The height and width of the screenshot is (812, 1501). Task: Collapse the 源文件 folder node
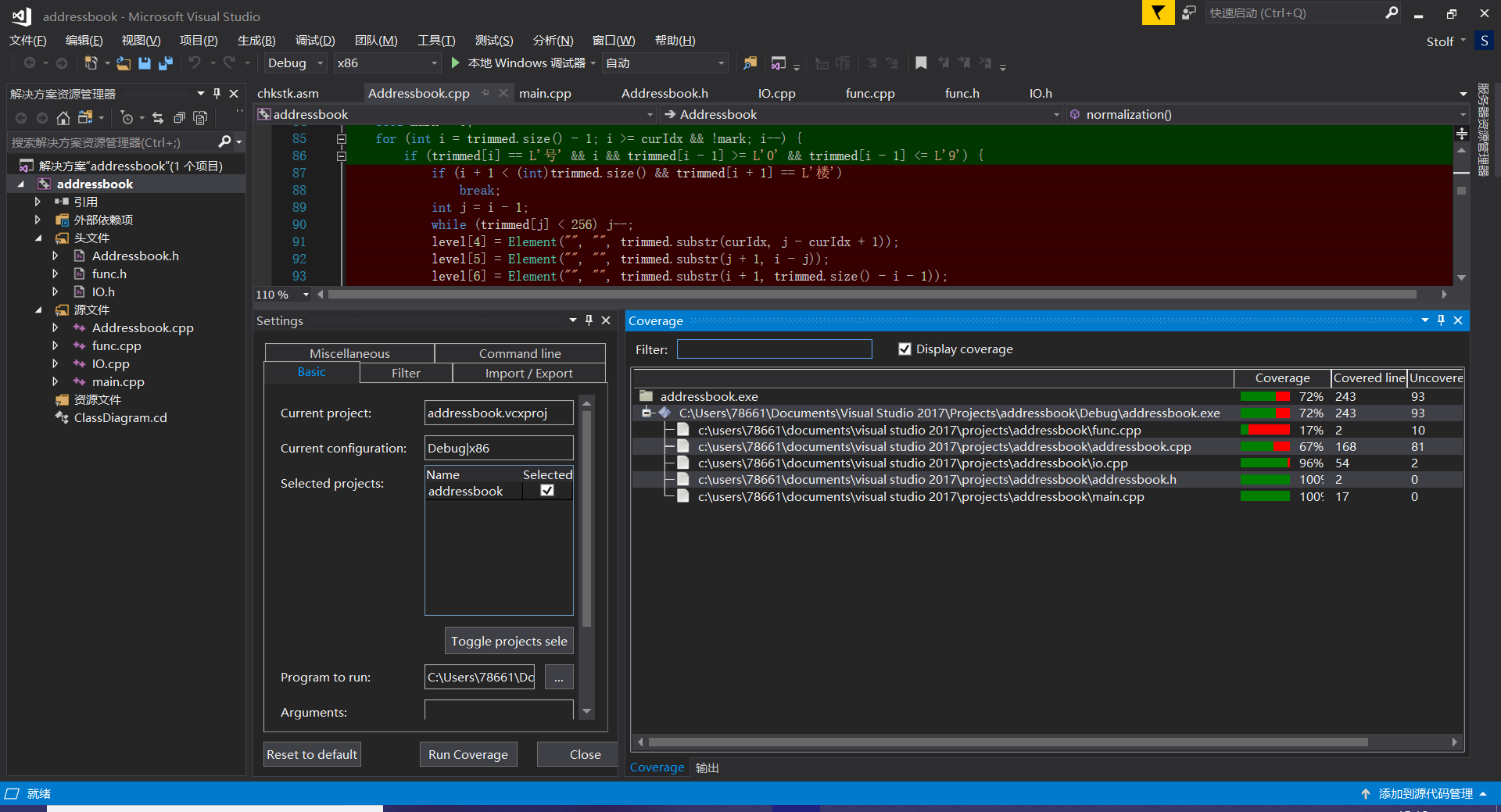pos(38,309)
